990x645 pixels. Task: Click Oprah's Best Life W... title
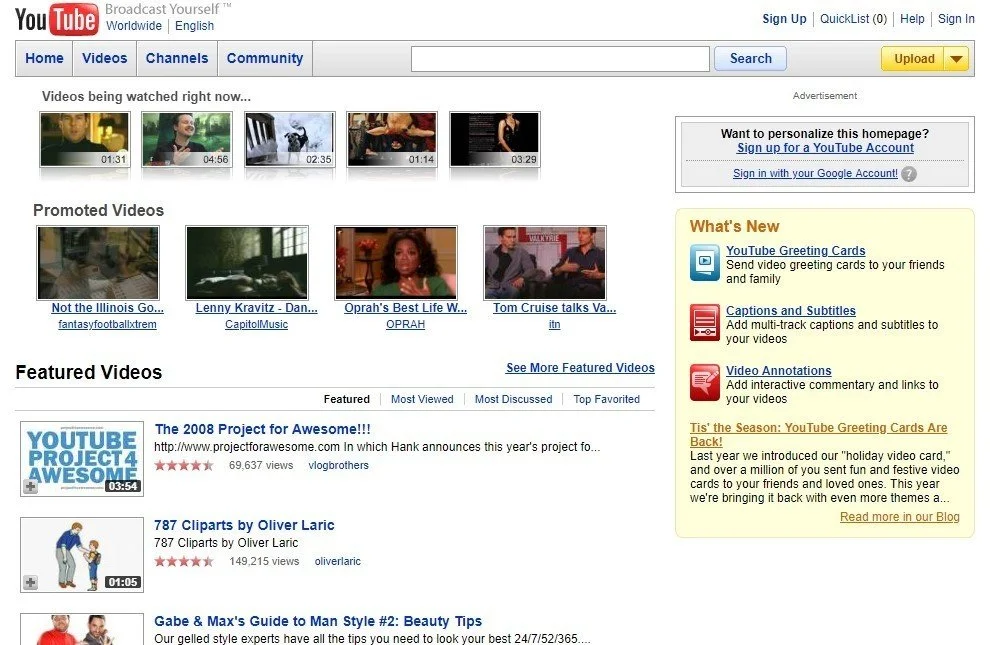pos(405,308)
